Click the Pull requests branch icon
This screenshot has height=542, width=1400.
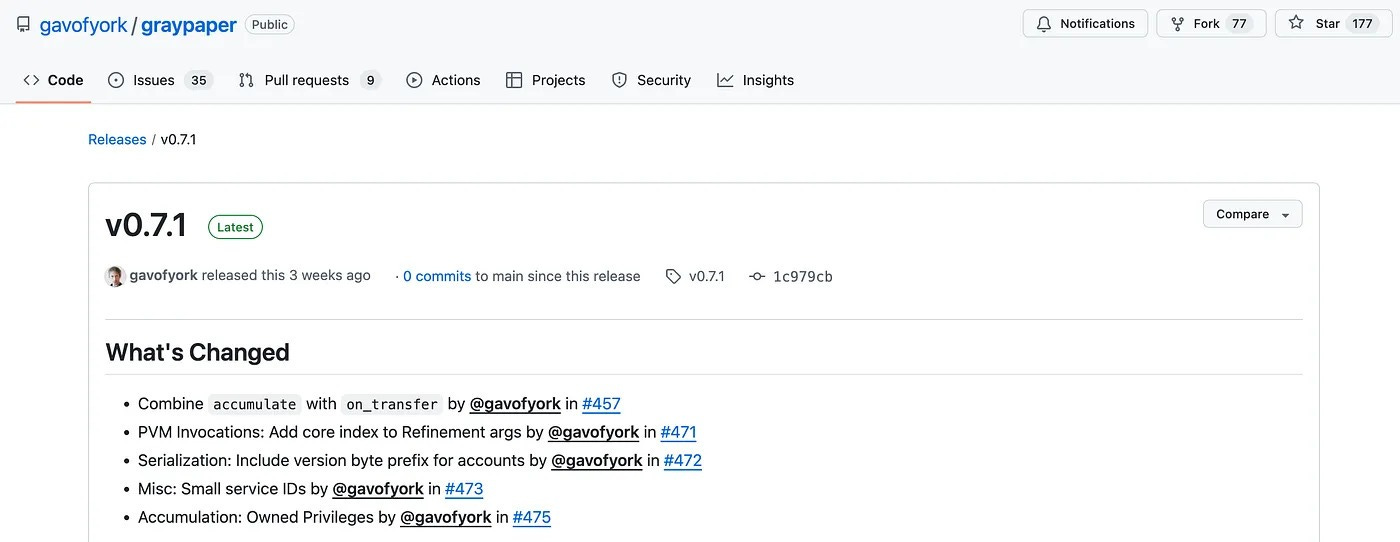(x=246, y=80)
